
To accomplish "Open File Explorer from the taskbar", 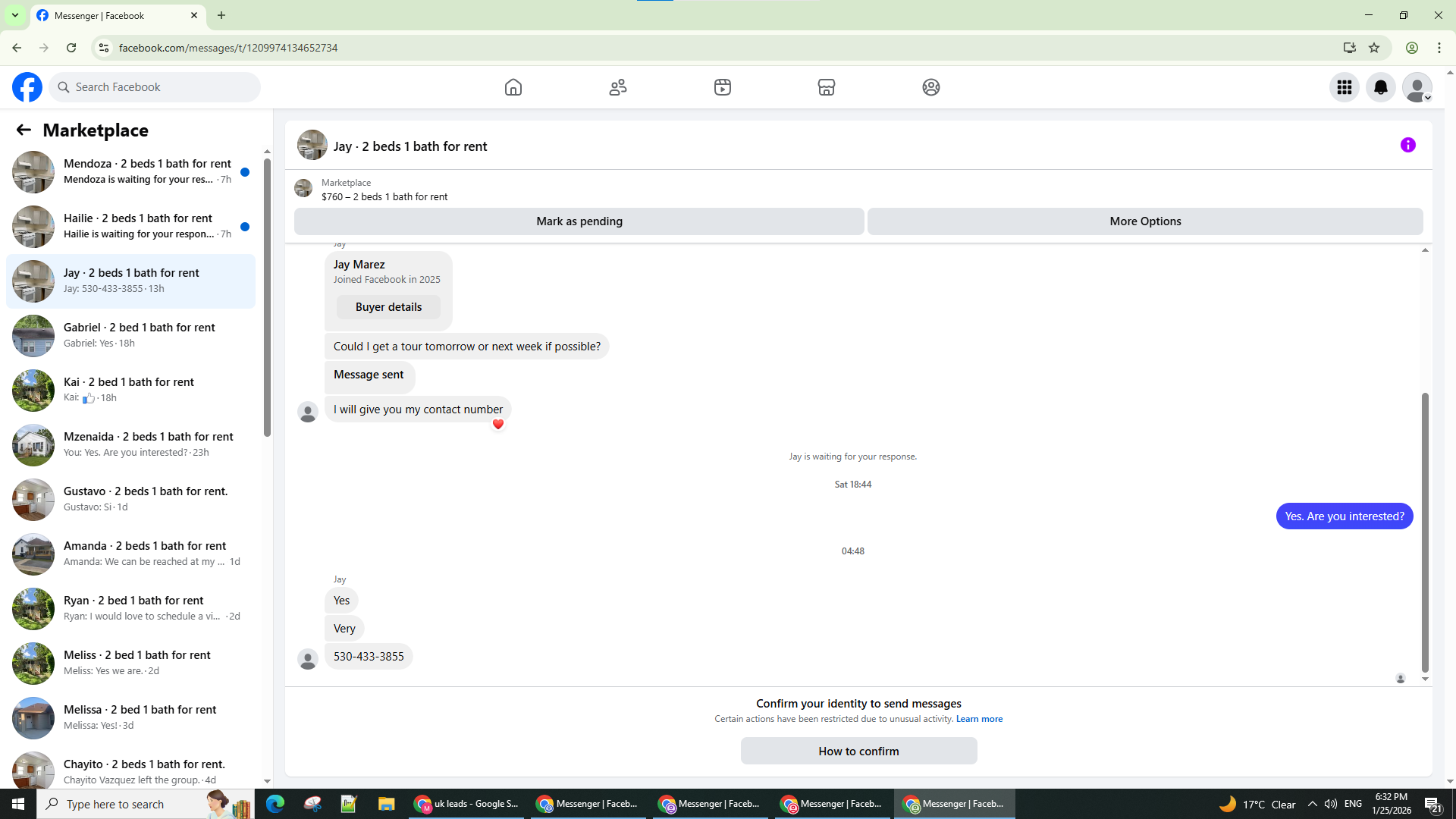I will pyautogui.click(x=387, y=804).
